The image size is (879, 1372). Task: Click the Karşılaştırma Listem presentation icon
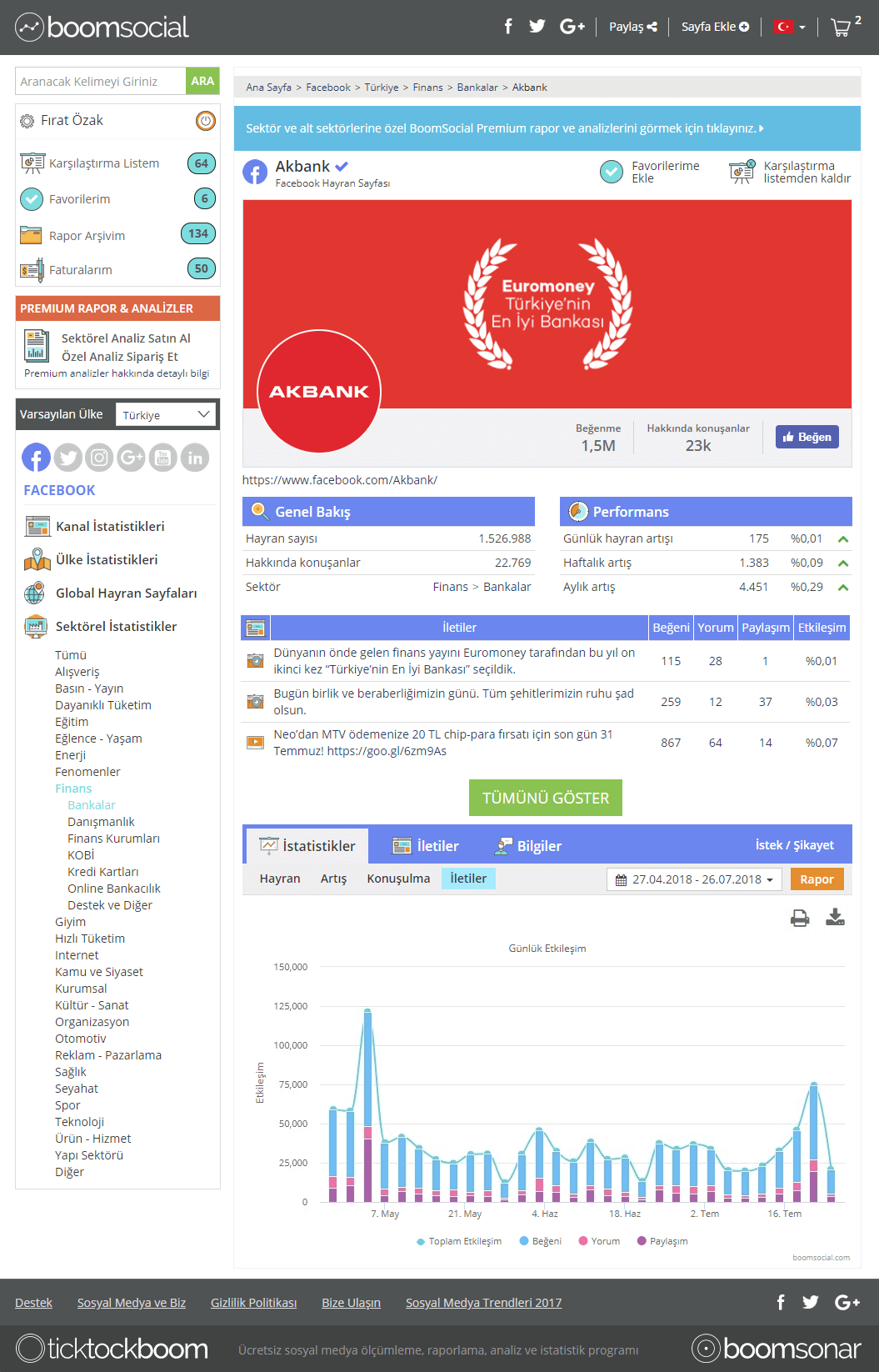click(x=32, y=163)
